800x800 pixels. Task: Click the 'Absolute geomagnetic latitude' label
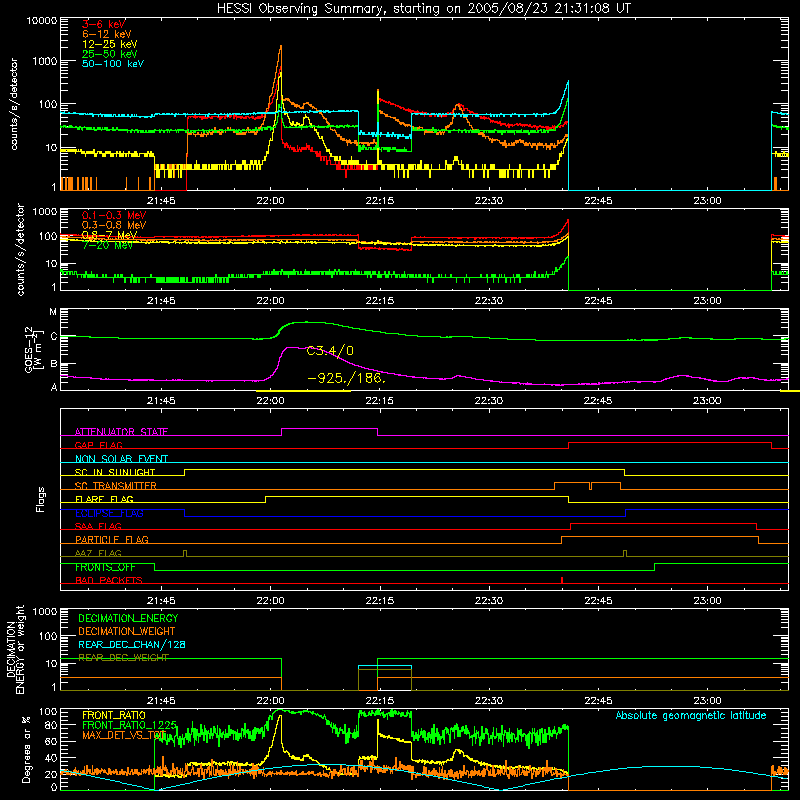[691, 715]
